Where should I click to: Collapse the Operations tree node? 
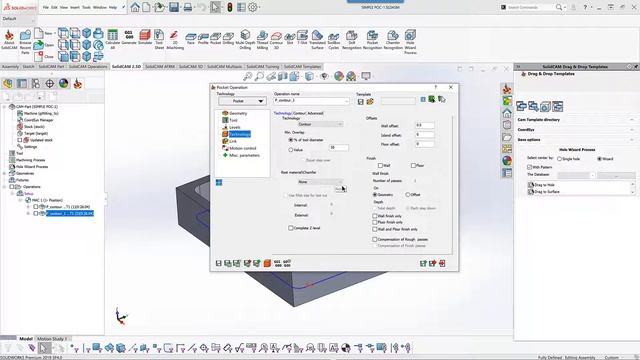click(4, 187)
